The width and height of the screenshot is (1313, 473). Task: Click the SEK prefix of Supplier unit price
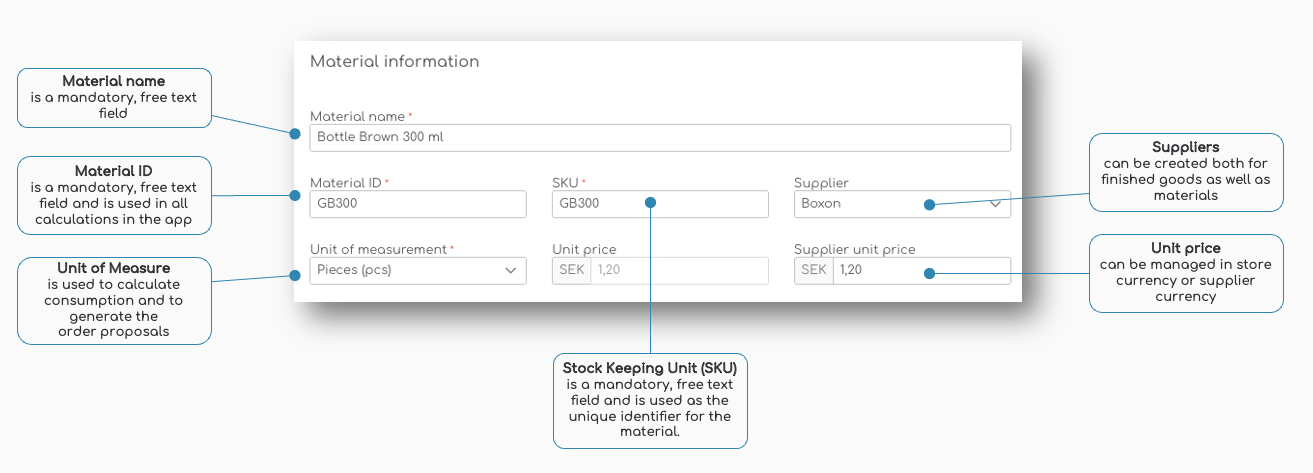(x=814, y=271)
